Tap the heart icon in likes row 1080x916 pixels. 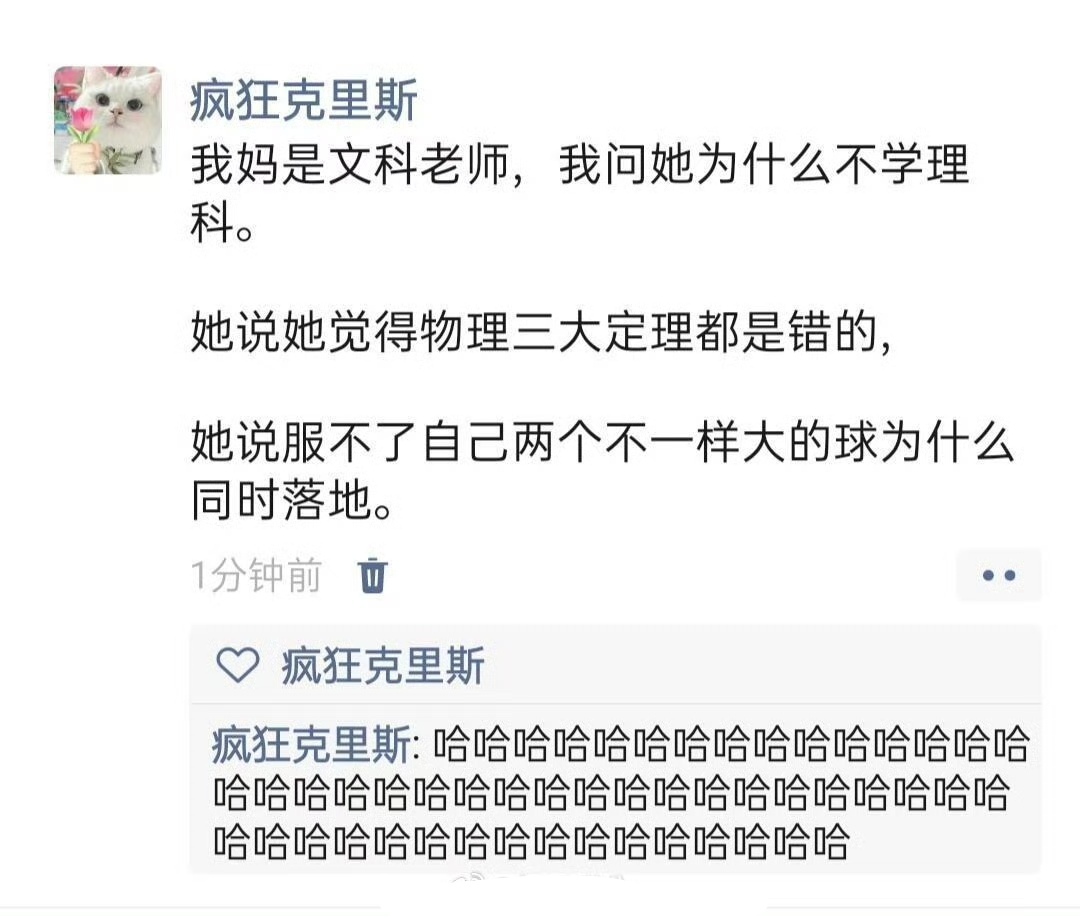tap(238, 665)
